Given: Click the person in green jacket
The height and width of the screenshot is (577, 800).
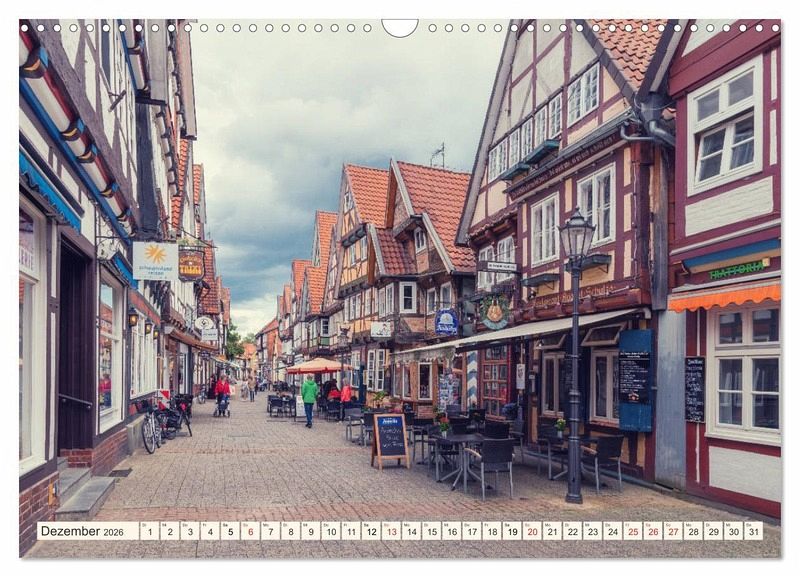Looking at the screenshot, I should [310, 394].
